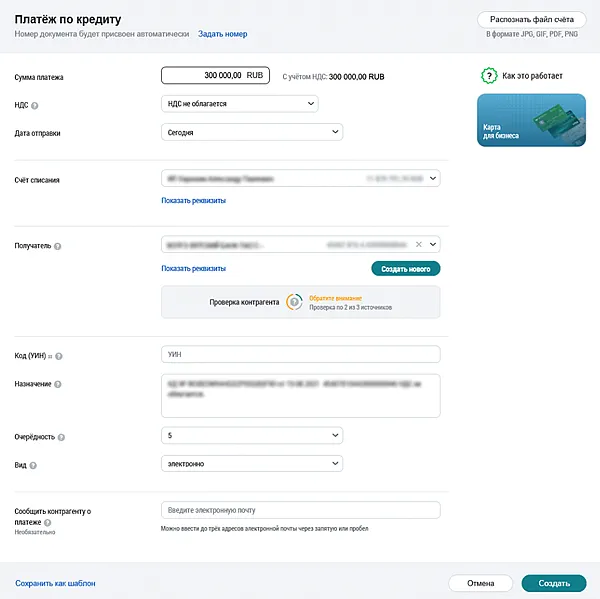Image resolution: width=600 pixels, height=599 pixels.
Task: Click the counterparty check status icon
Action: pyautogui.click(x=294, y=301)
